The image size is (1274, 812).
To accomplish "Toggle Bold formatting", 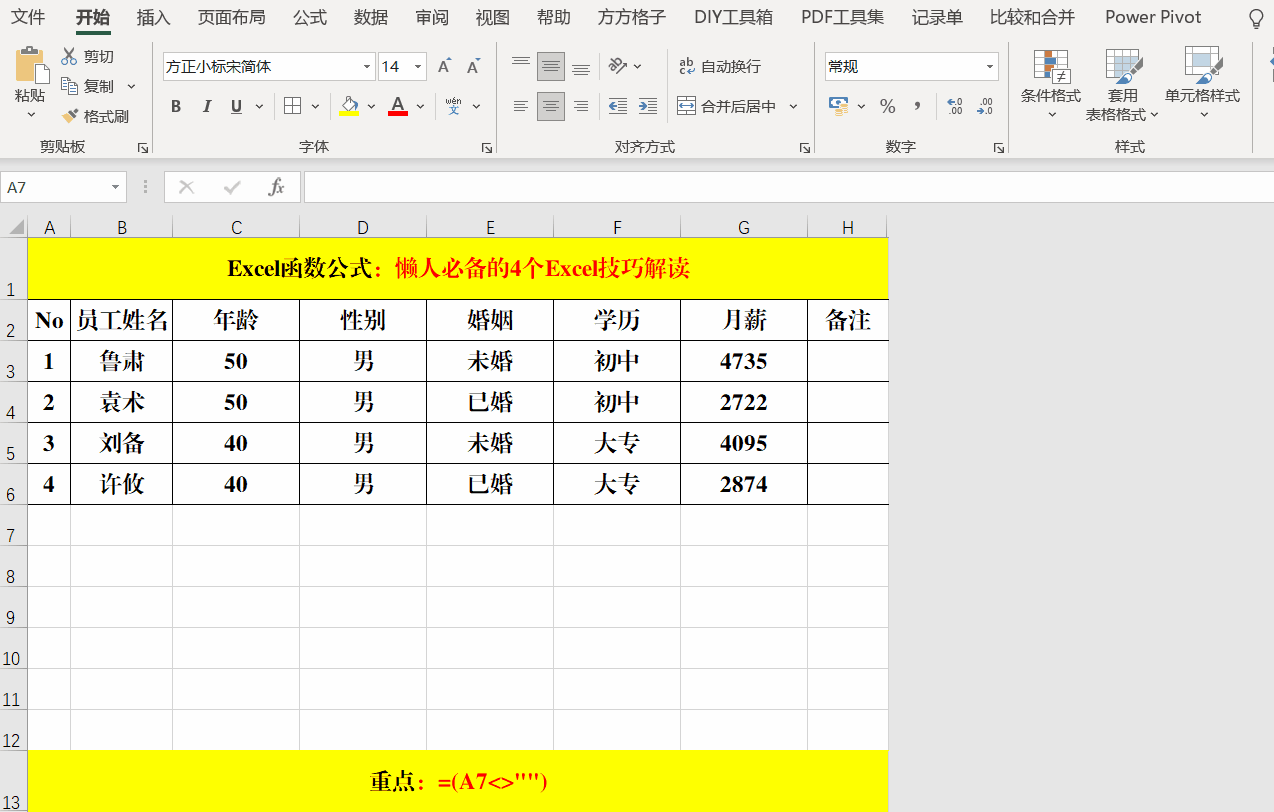I will pyautogui.click(x=176, y=106).
